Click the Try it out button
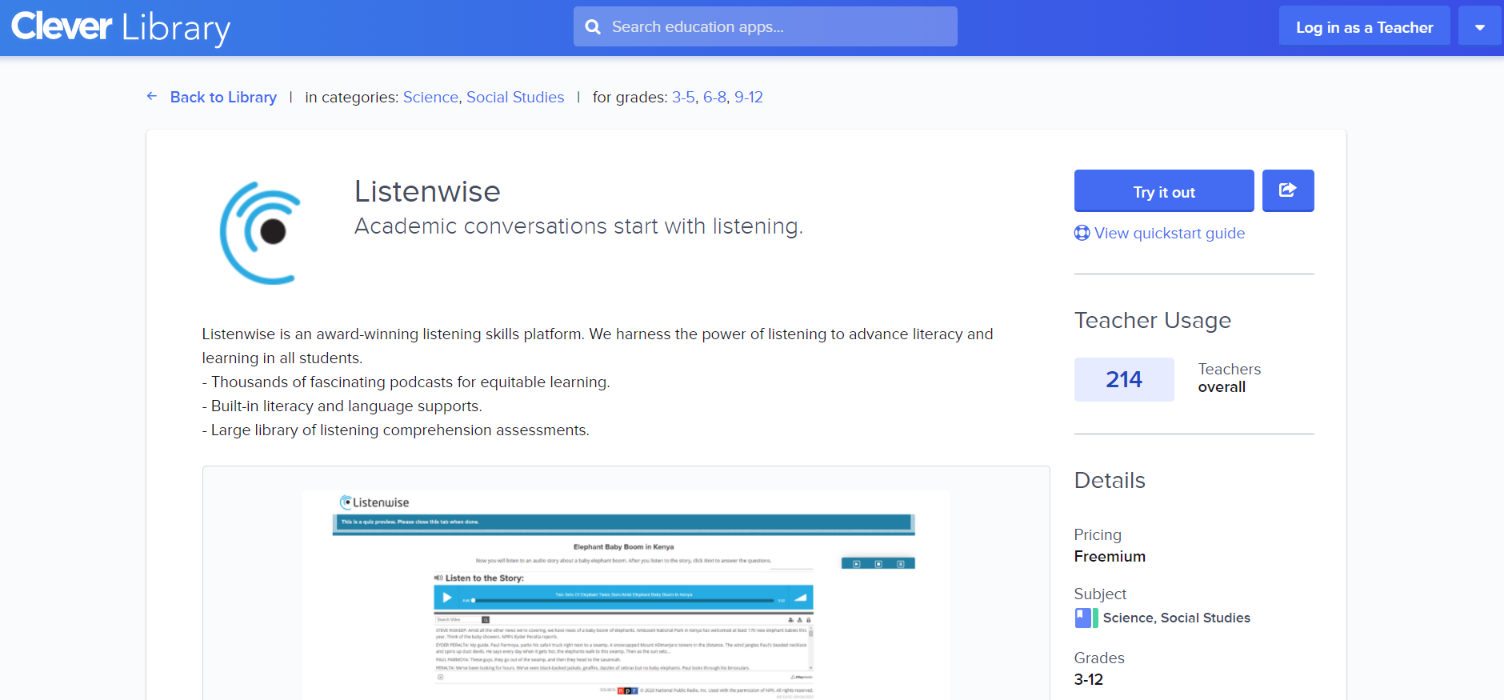The height and width of the screenshot is (700, 1504). point(1164,191)
